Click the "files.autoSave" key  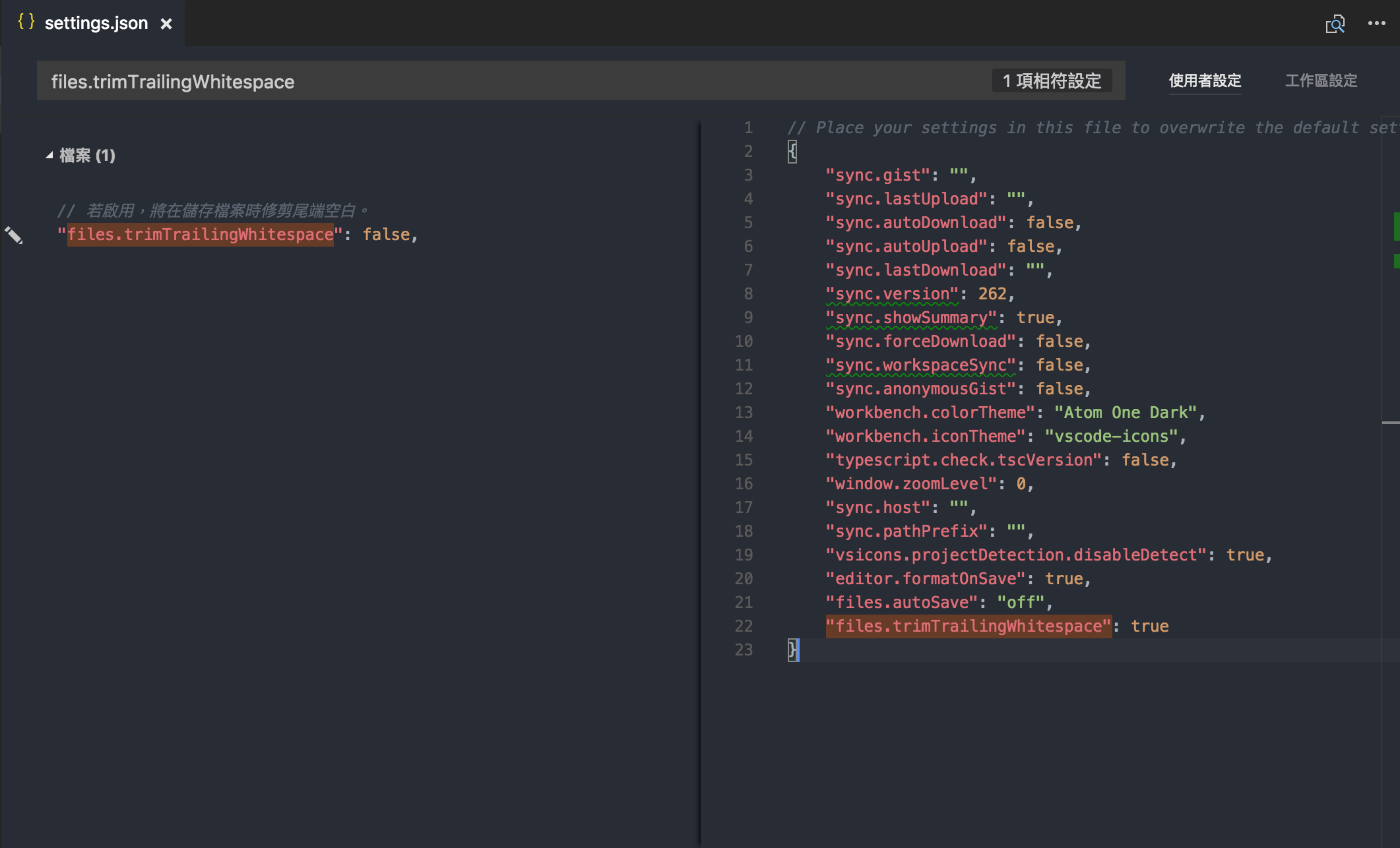point(901,602)
